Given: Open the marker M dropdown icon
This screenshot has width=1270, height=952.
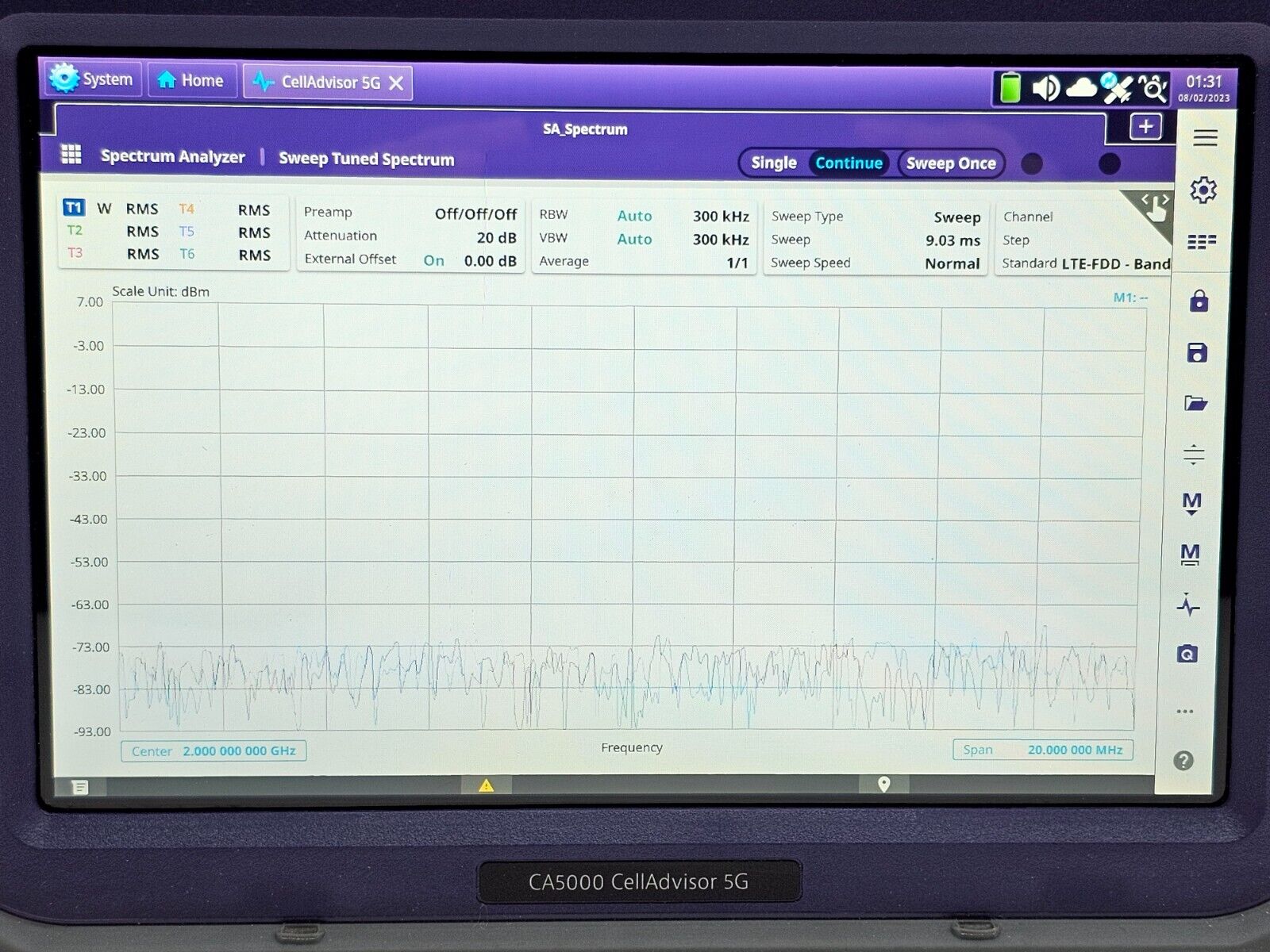Looking at the screenshot, I should [1191, 503].
